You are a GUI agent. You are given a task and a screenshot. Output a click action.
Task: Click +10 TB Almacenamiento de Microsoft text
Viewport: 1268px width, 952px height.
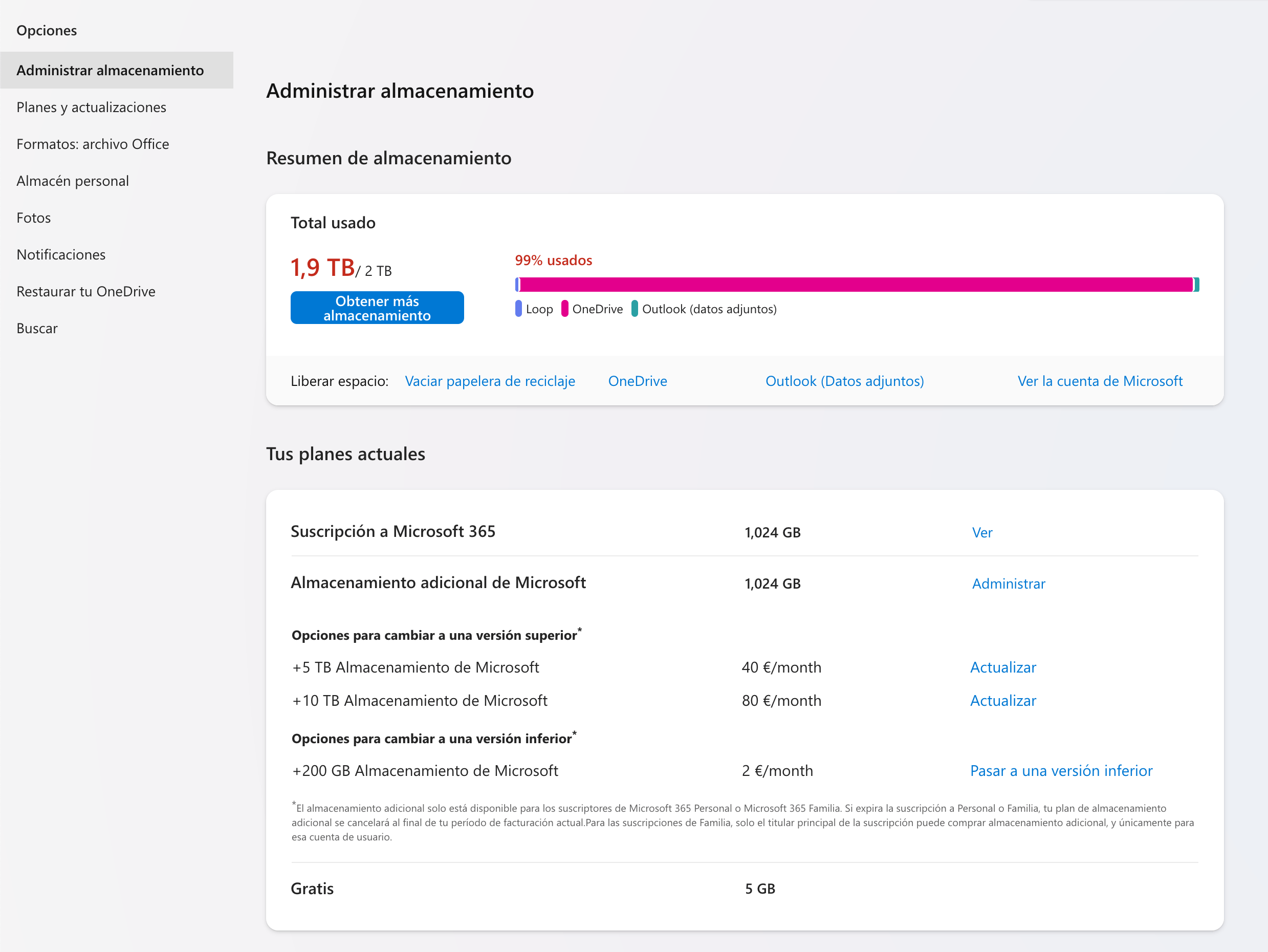(420, 700)
